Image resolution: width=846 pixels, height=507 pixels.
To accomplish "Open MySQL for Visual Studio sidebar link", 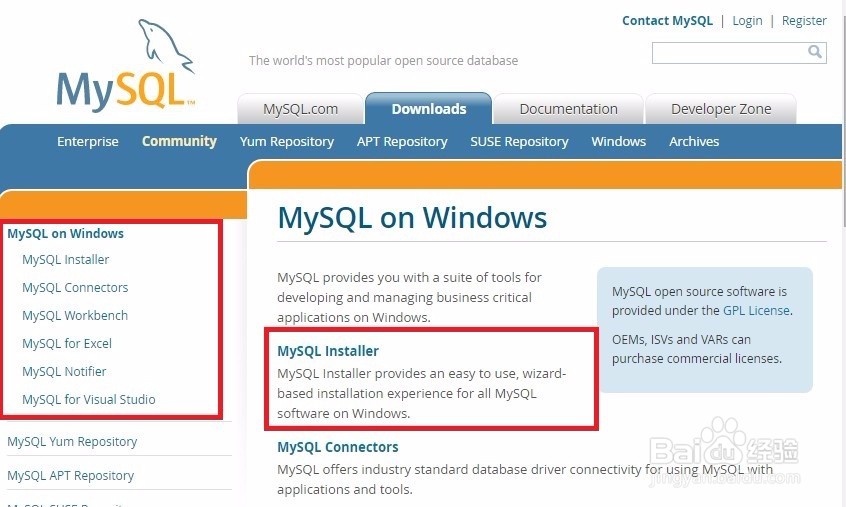I will pyautogui.click(x=88, y=400).
